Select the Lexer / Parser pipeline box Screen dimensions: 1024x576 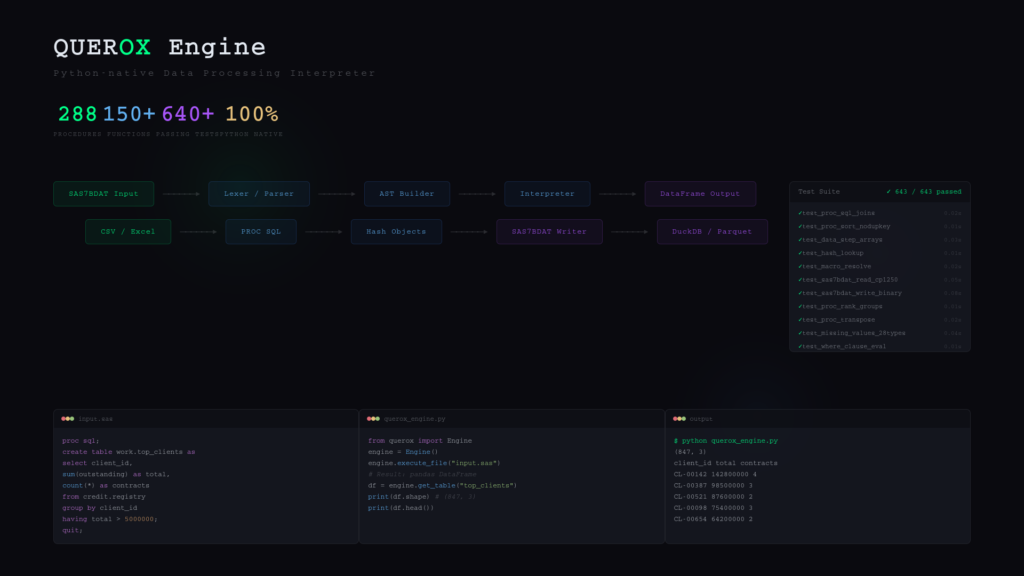(259, 194)
